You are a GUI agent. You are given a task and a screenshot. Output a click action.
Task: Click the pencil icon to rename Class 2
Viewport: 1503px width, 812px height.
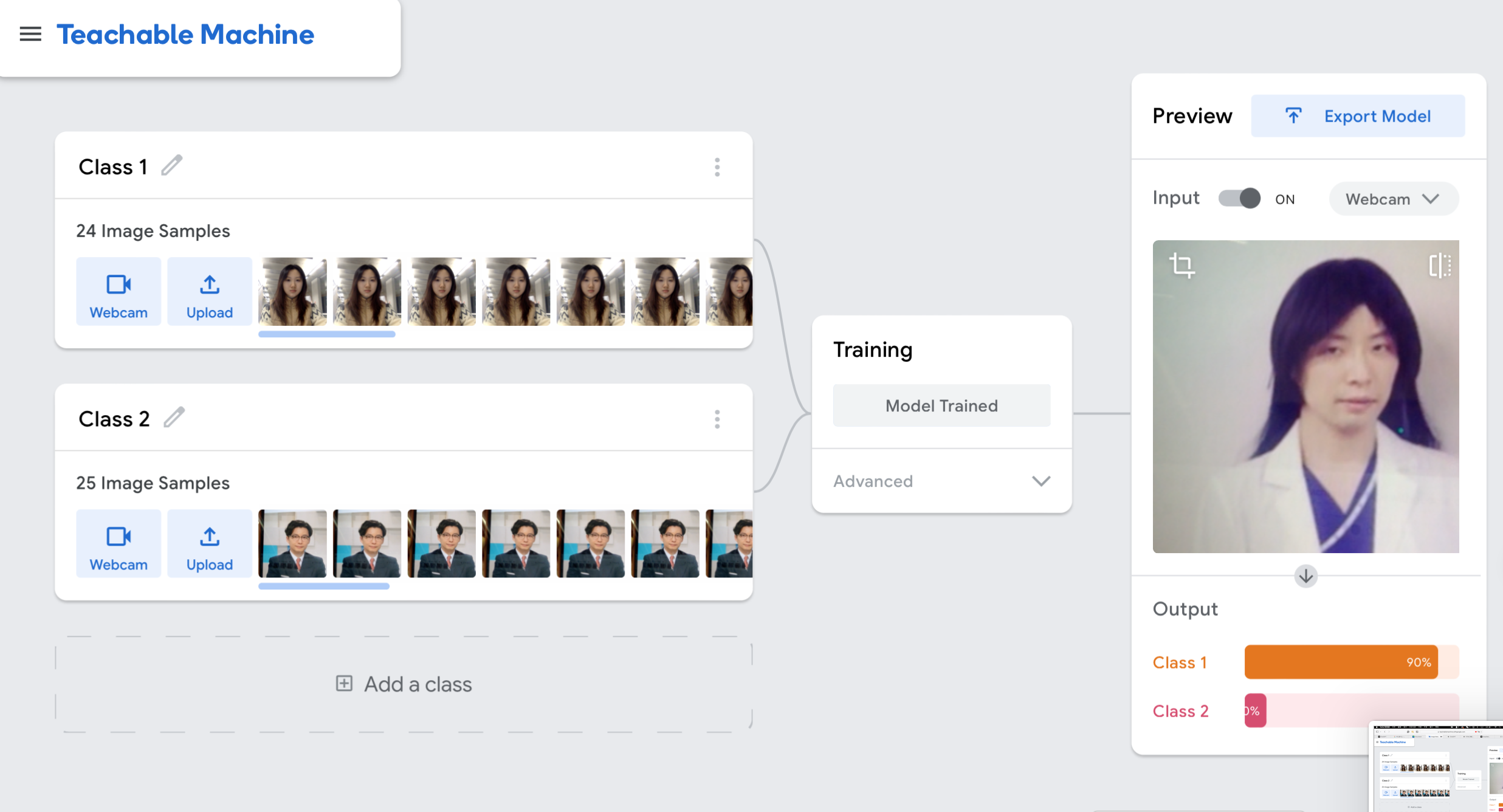tap(174, 418)
